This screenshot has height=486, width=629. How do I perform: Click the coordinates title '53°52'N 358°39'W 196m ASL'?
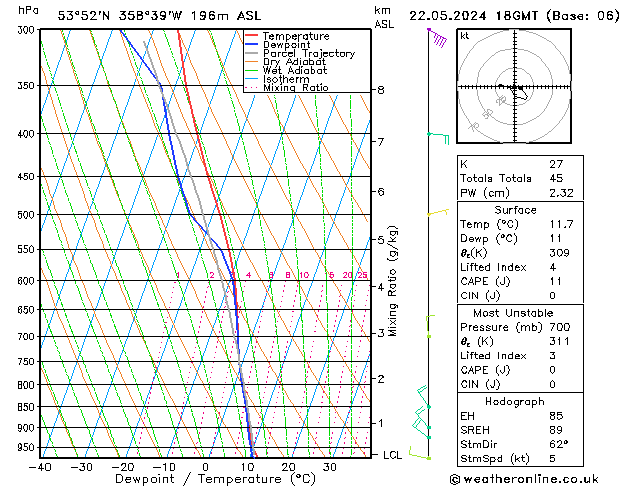[159, 16]
